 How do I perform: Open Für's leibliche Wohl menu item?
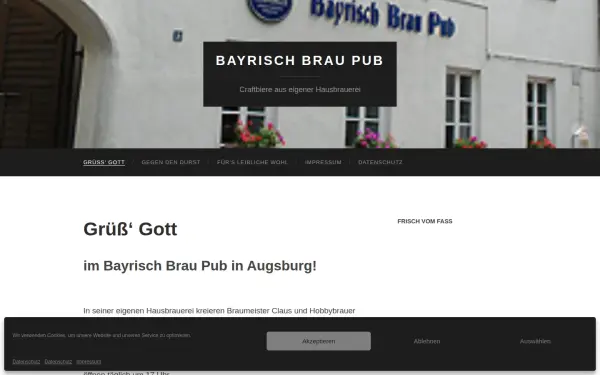[x=252, y=162]
